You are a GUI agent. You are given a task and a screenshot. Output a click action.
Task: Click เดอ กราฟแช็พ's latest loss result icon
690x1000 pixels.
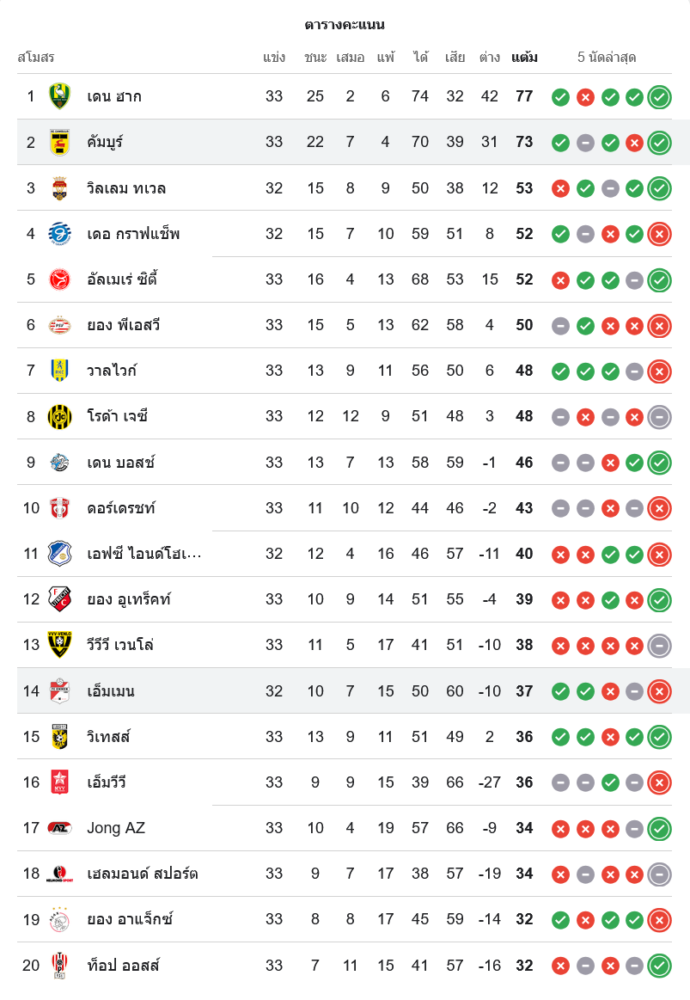pyautogui.click(x=659, y=234)
